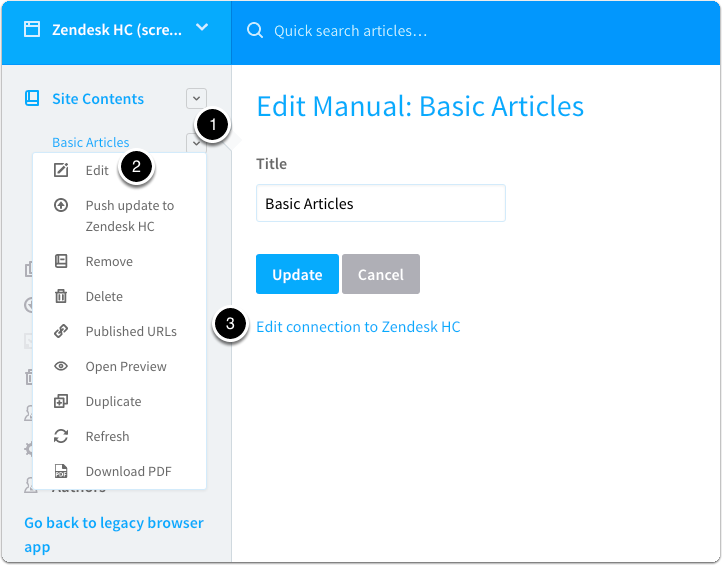Click the gray Cancel button
722x565 pixels.
381,274
